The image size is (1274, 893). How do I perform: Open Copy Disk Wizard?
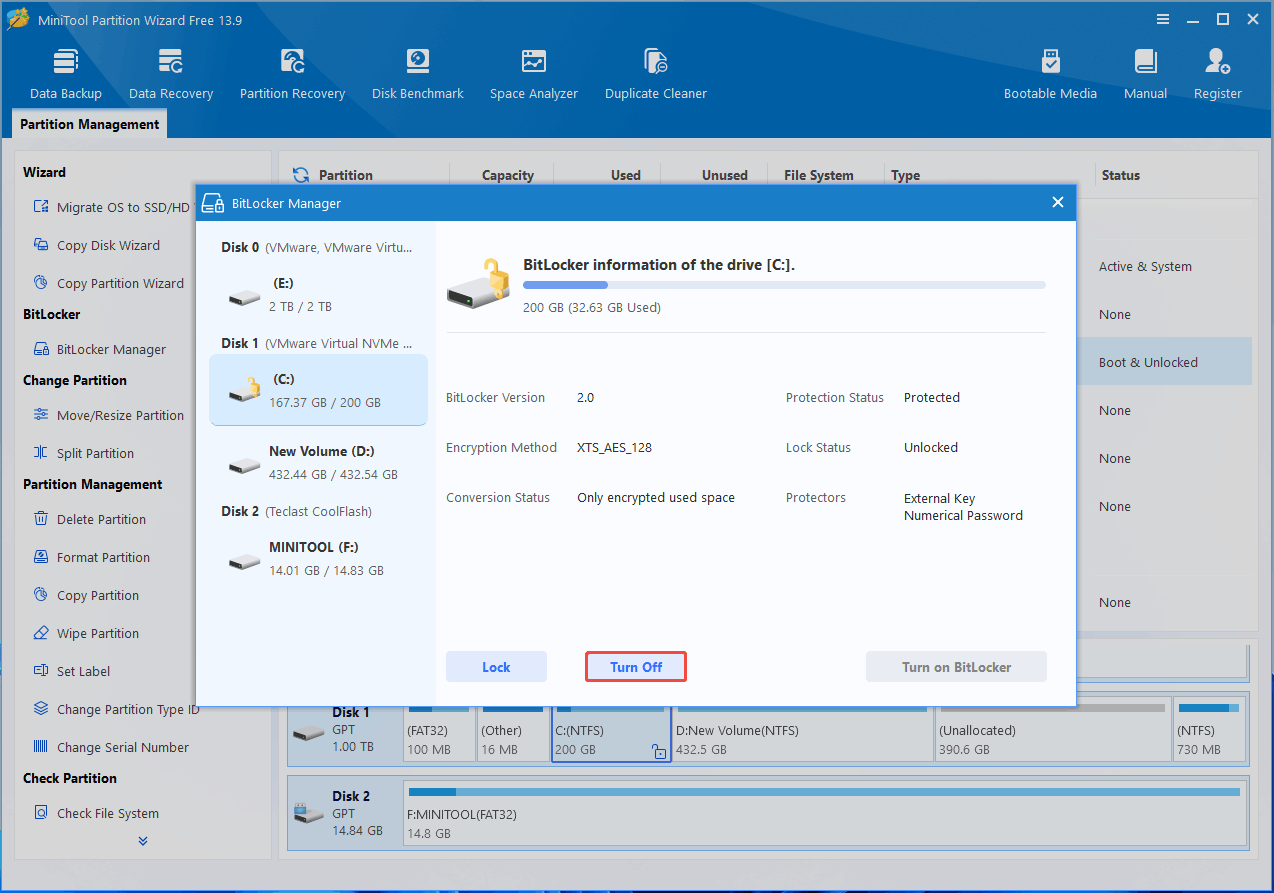coord(96,245)
